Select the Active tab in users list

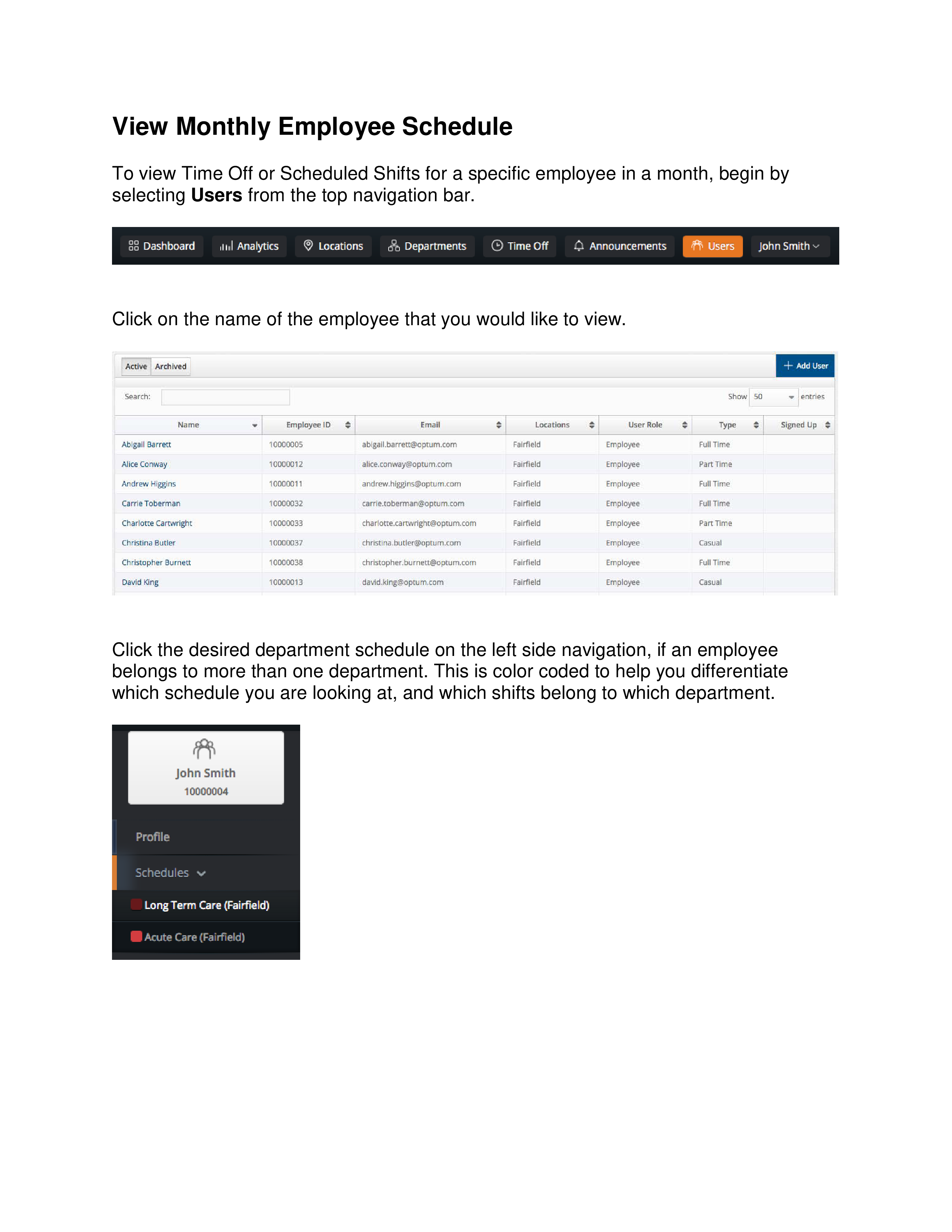135,366
